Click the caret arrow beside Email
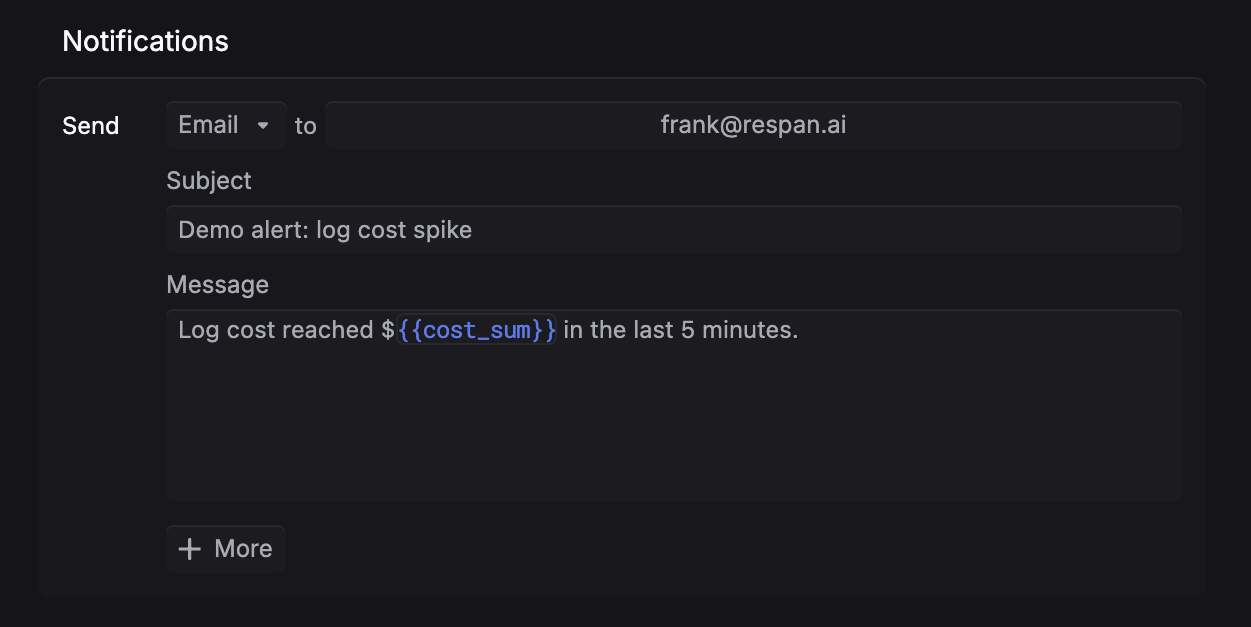The width and height of the screenshot is (1251, 627). coord(263,126)
